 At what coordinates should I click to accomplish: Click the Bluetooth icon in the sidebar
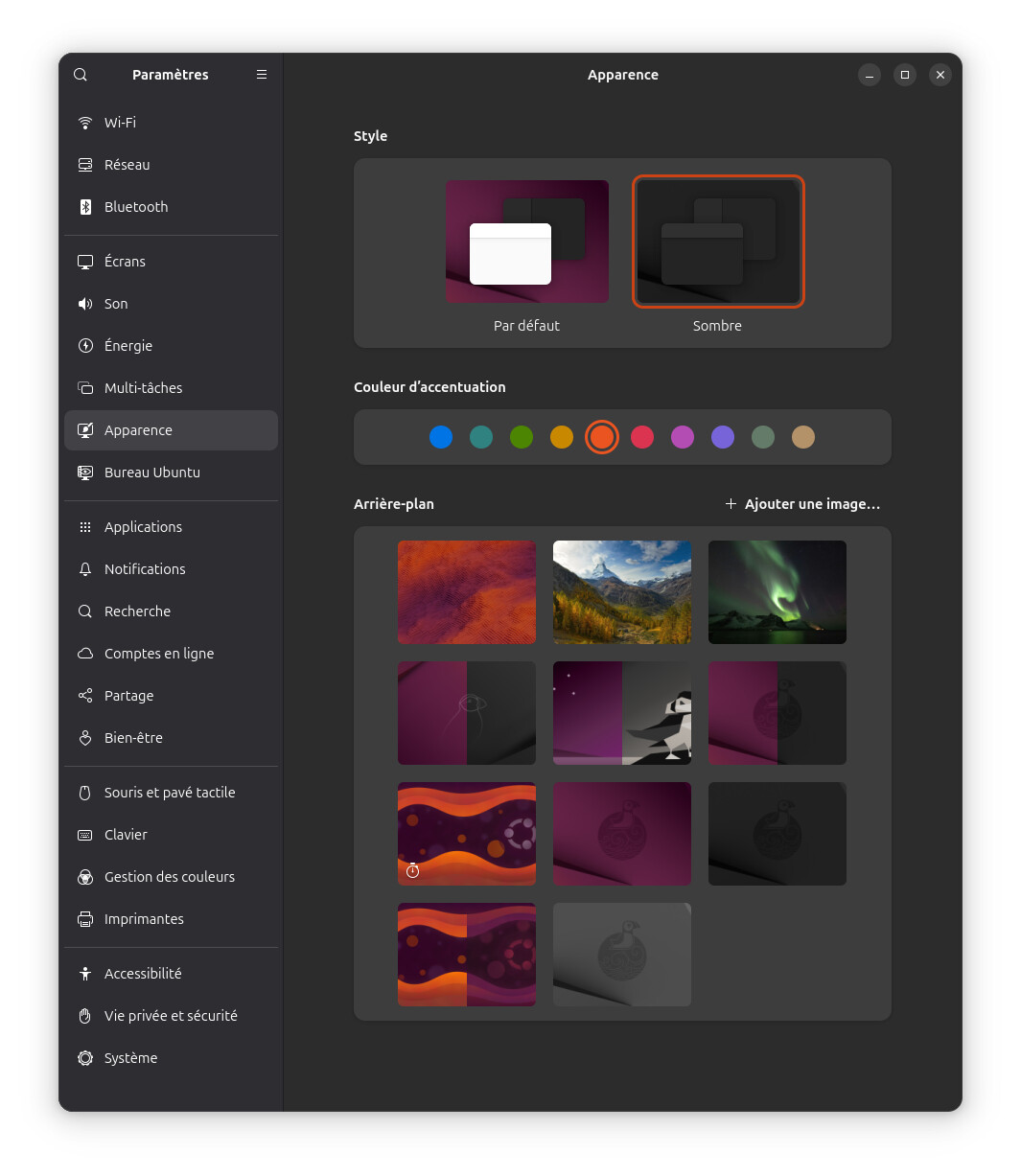pyautogui.click(x=85, y=207)
